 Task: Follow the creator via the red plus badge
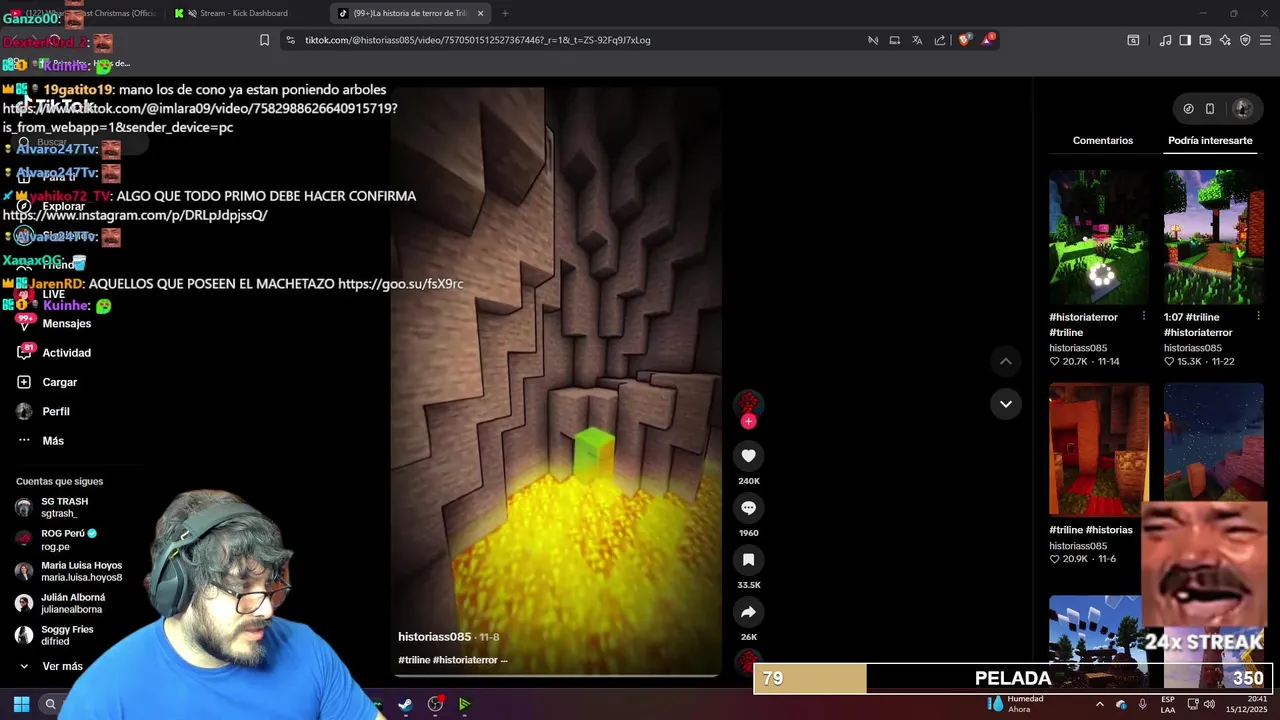tap(748, 421)
